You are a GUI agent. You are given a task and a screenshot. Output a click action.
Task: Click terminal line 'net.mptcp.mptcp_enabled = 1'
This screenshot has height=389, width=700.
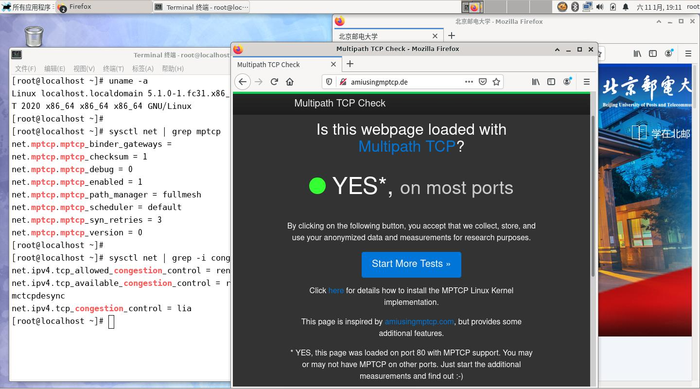point(77,182)
